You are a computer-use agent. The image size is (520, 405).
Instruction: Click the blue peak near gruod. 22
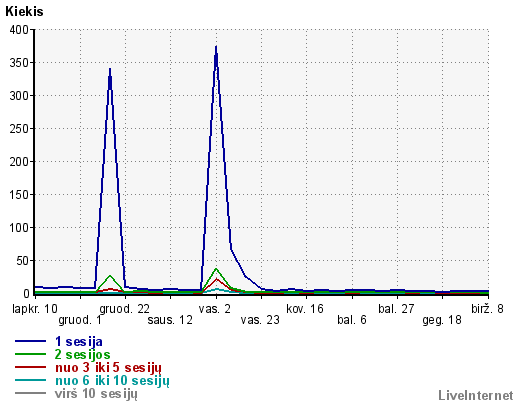point(110,69)
